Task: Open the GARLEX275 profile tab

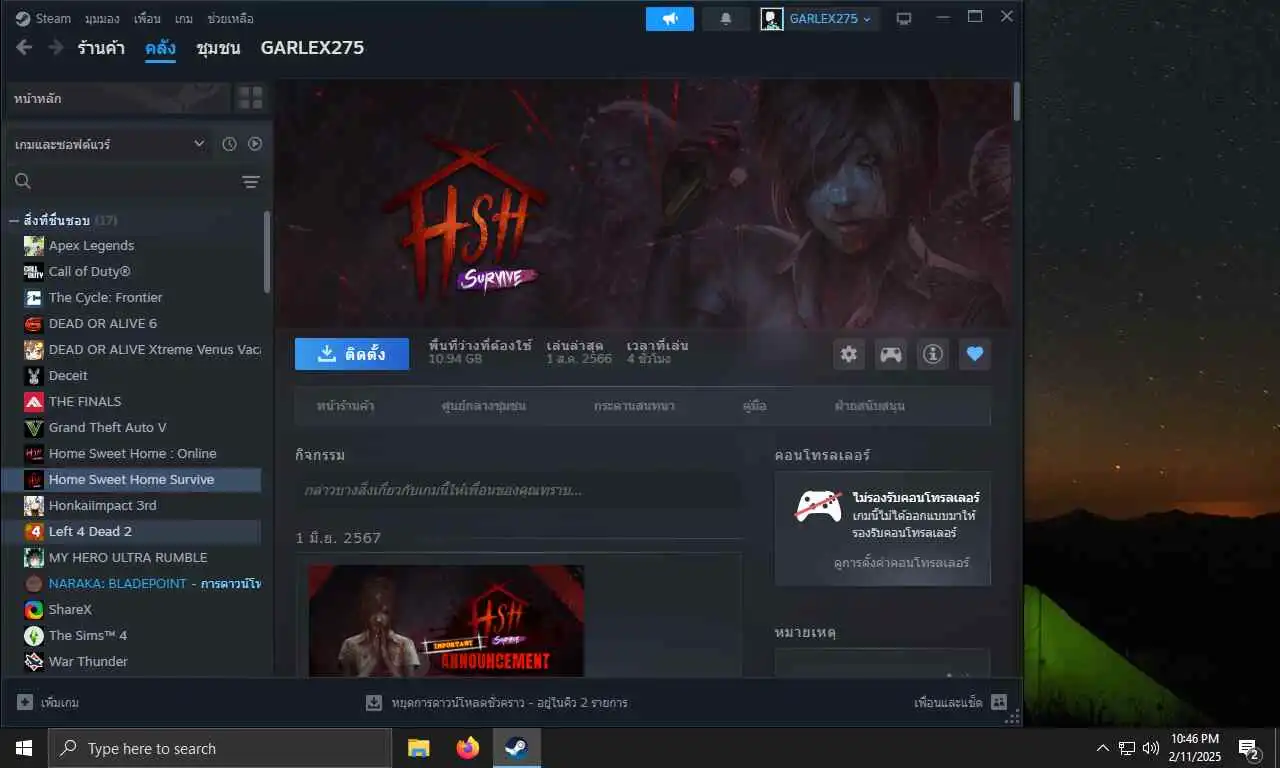Action: point(312,48)
